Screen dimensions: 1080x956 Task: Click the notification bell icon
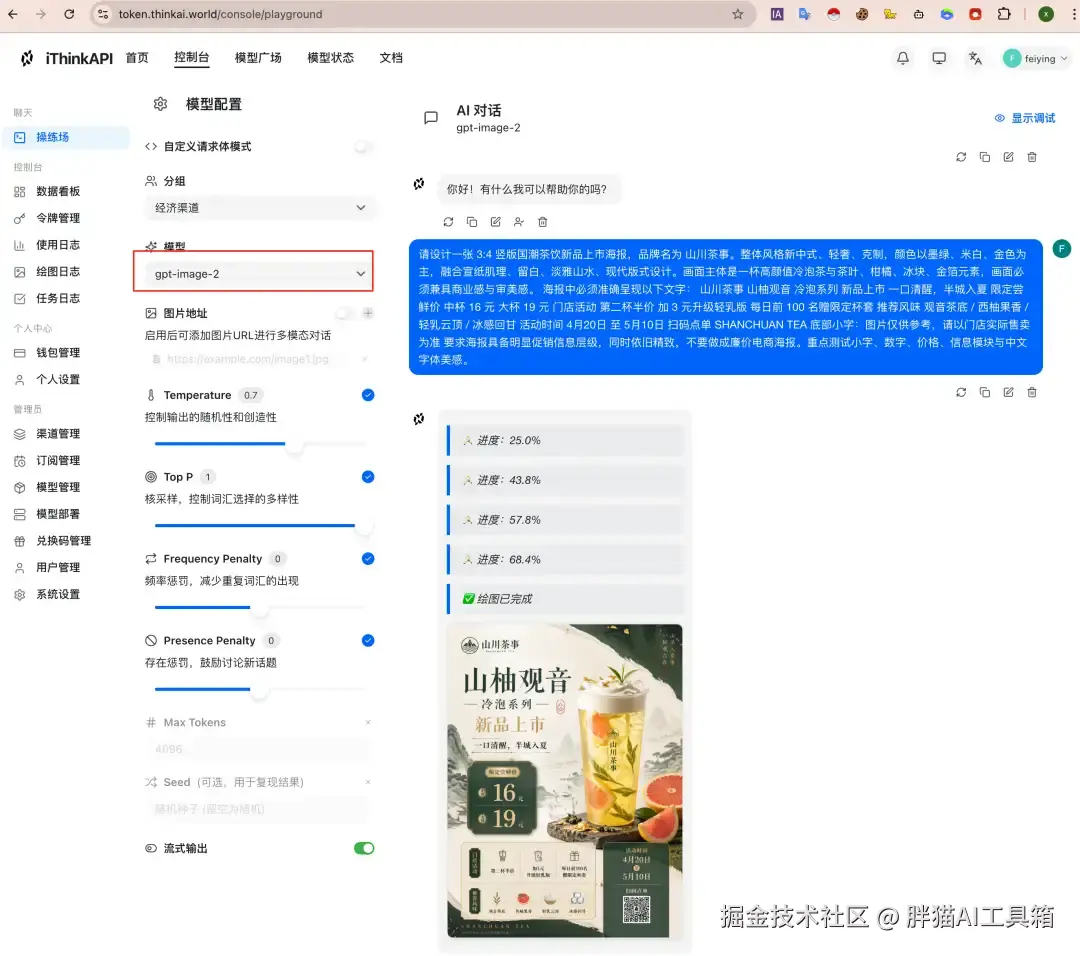(902, 59)
